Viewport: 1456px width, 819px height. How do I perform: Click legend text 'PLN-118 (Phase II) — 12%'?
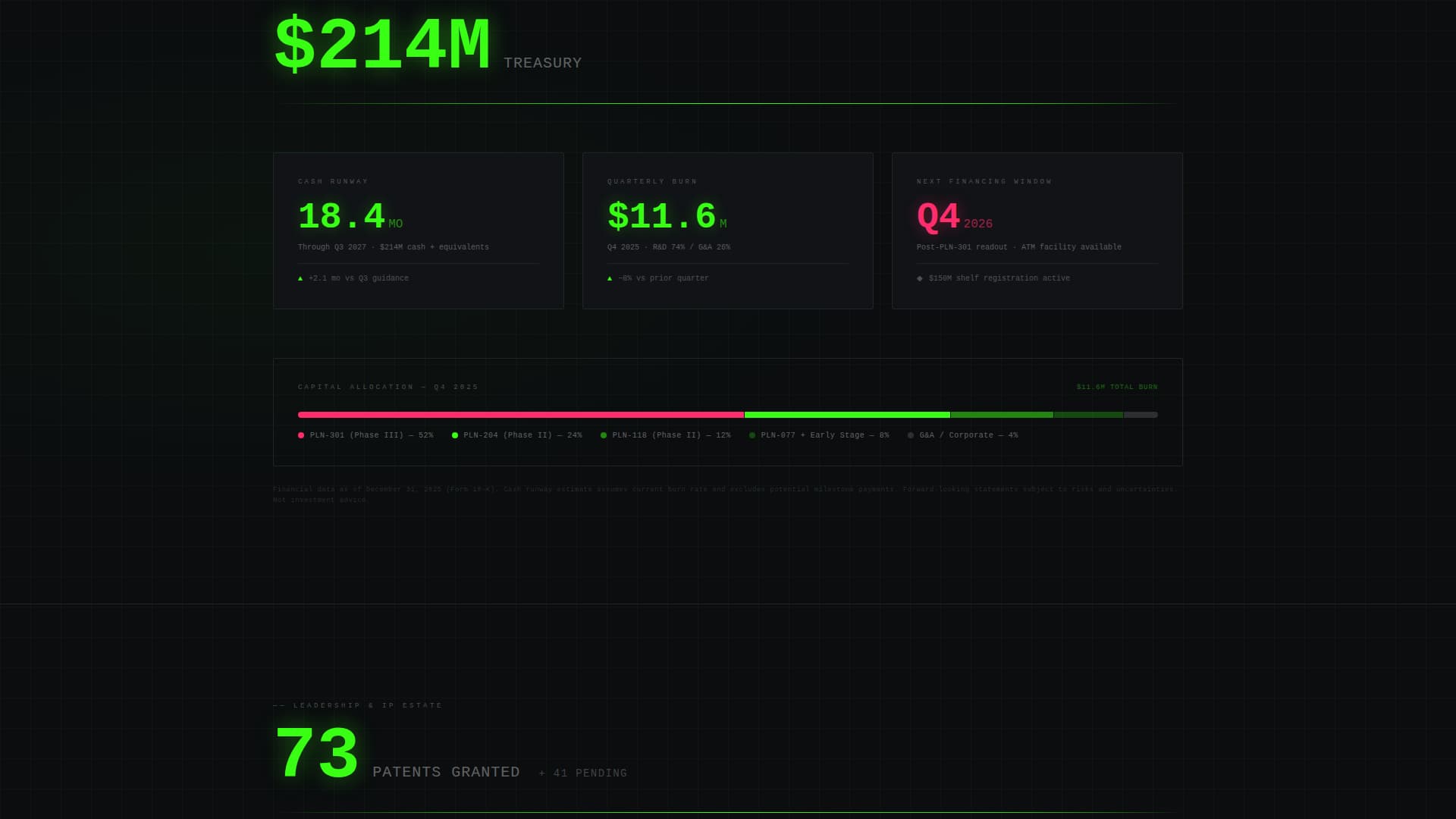[672, 435]
